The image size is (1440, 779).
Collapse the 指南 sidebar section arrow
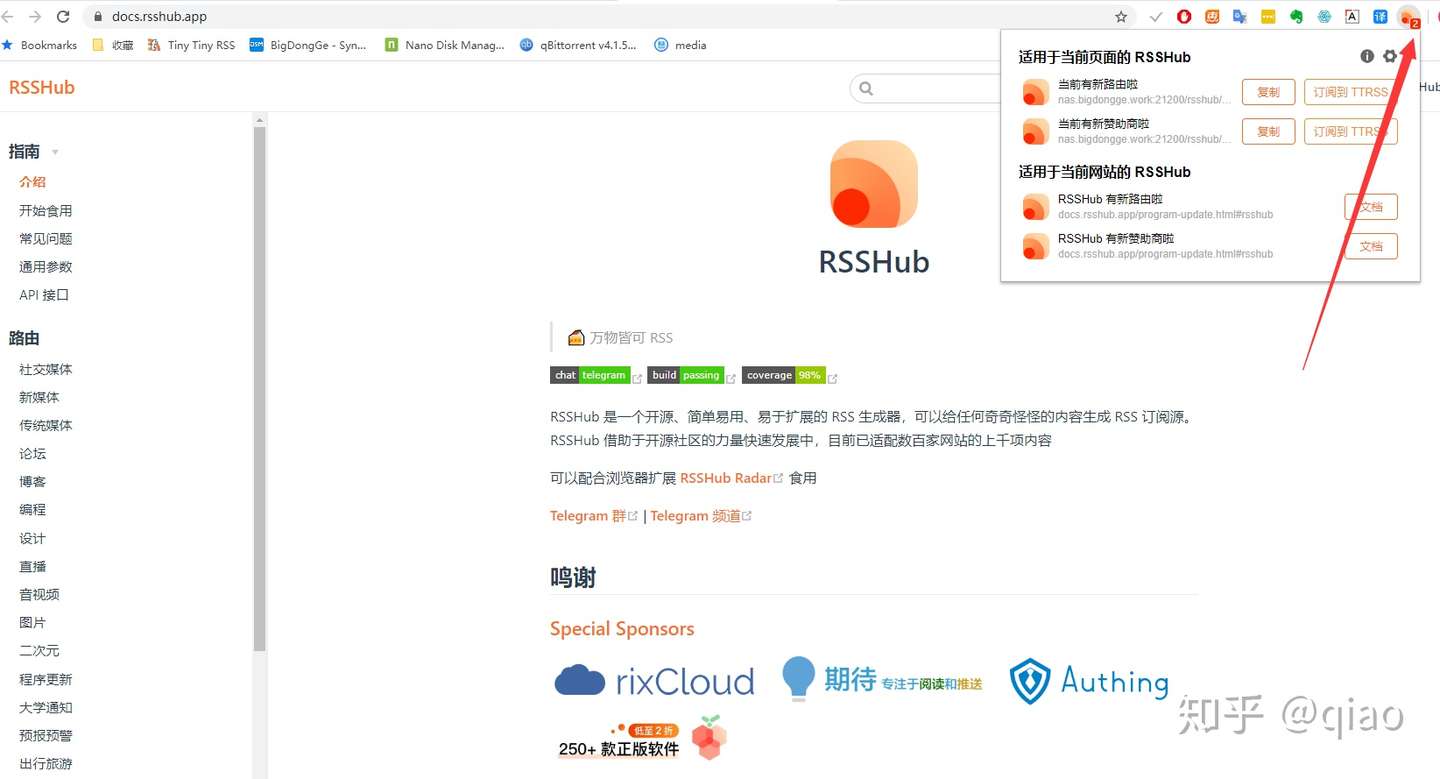coord(55,152)
